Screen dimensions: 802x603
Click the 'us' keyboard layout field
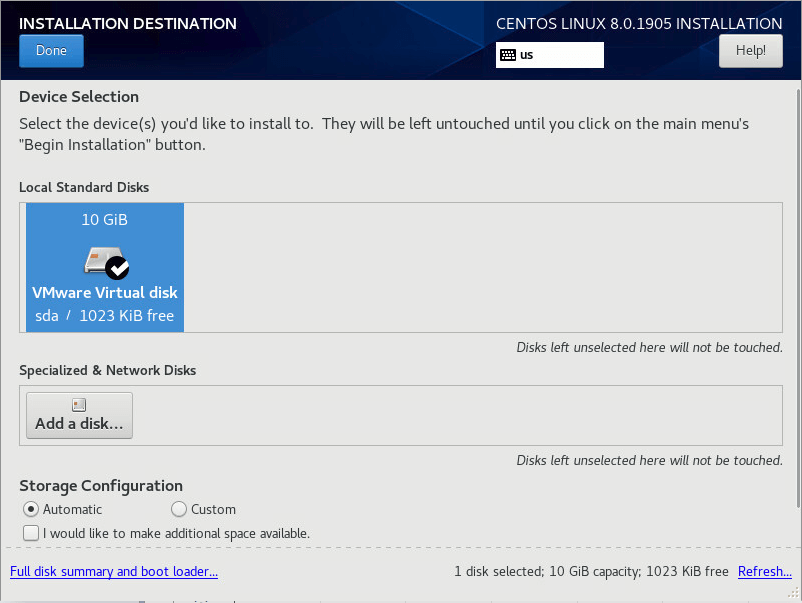(x=560, y=55)
